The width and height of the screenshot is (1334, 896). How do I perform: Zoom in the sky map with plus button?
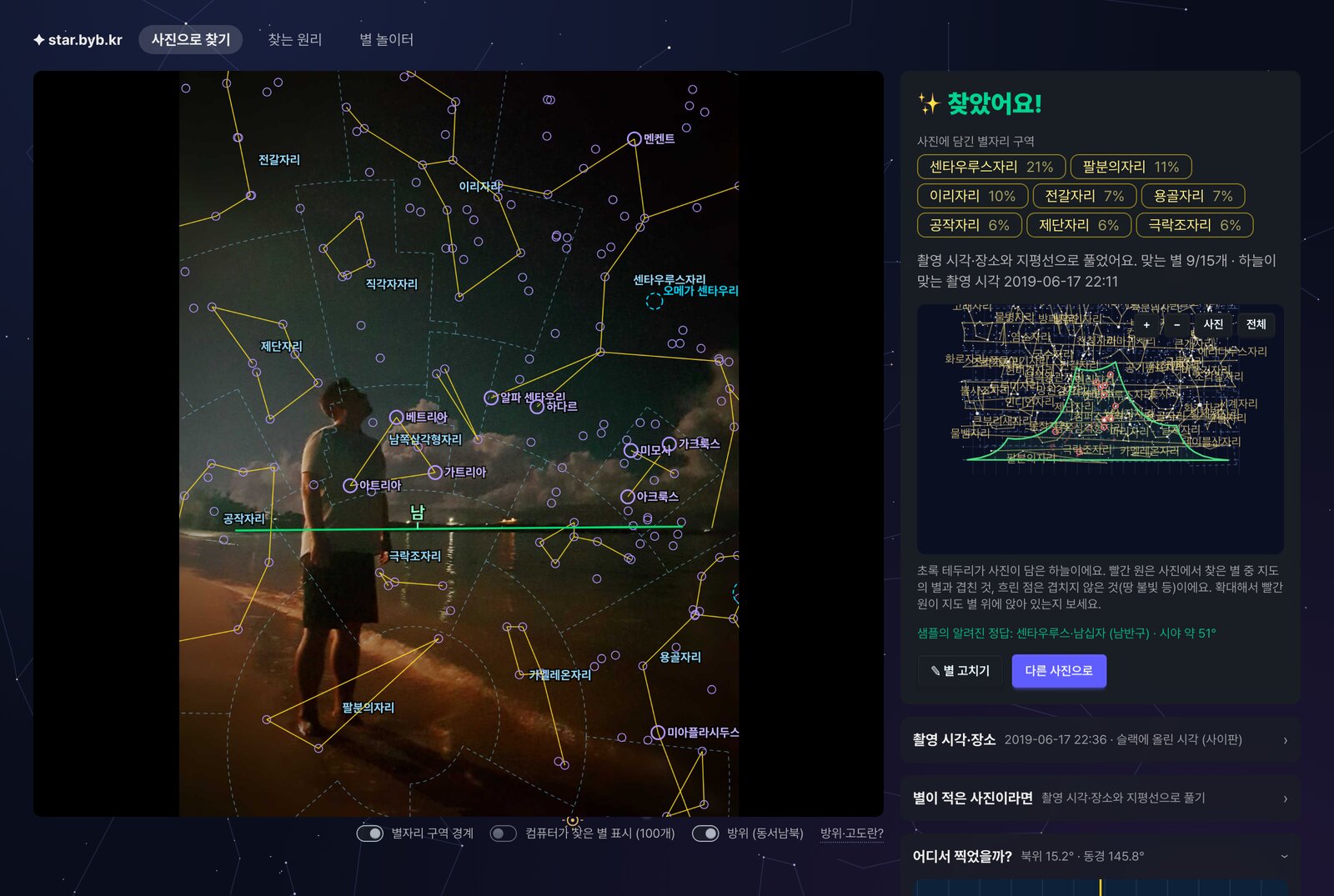(x=1146, y=324)
